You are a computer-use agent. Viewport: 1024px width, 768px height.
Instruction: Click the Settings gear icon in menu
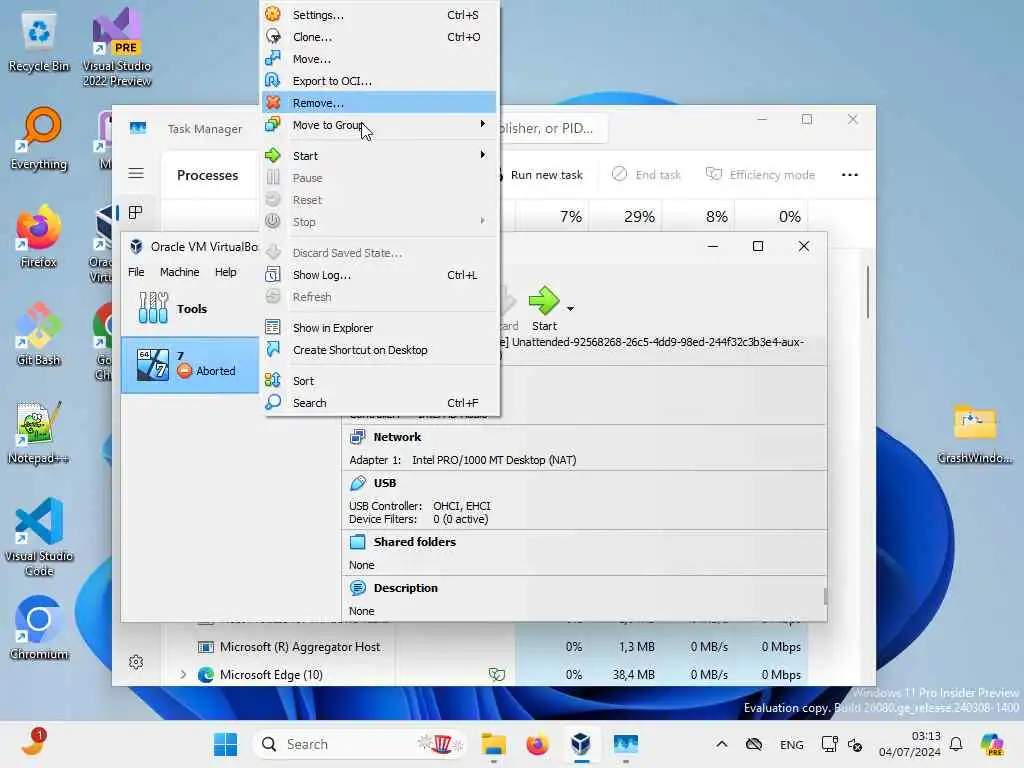point(273,14)
